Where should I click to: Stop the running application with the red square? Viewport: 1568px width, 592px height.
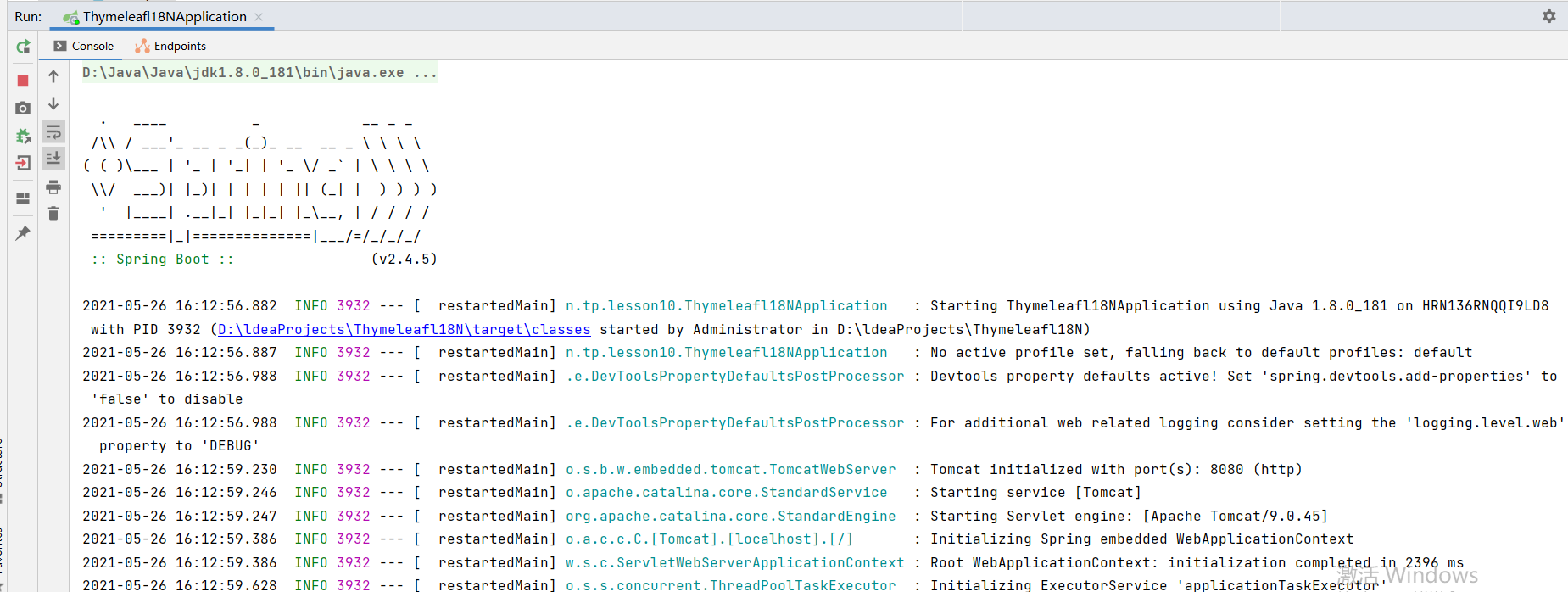tap(23, 81)
